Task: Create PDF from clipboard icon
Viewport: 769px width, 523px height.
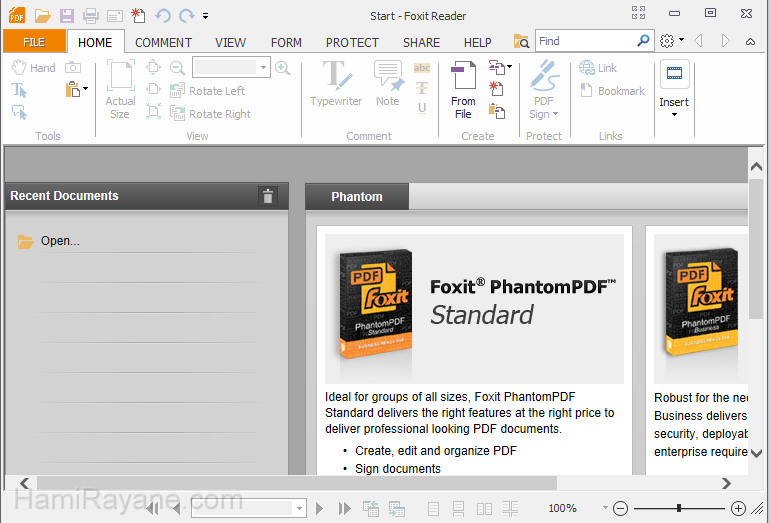Action: point(496,111)
